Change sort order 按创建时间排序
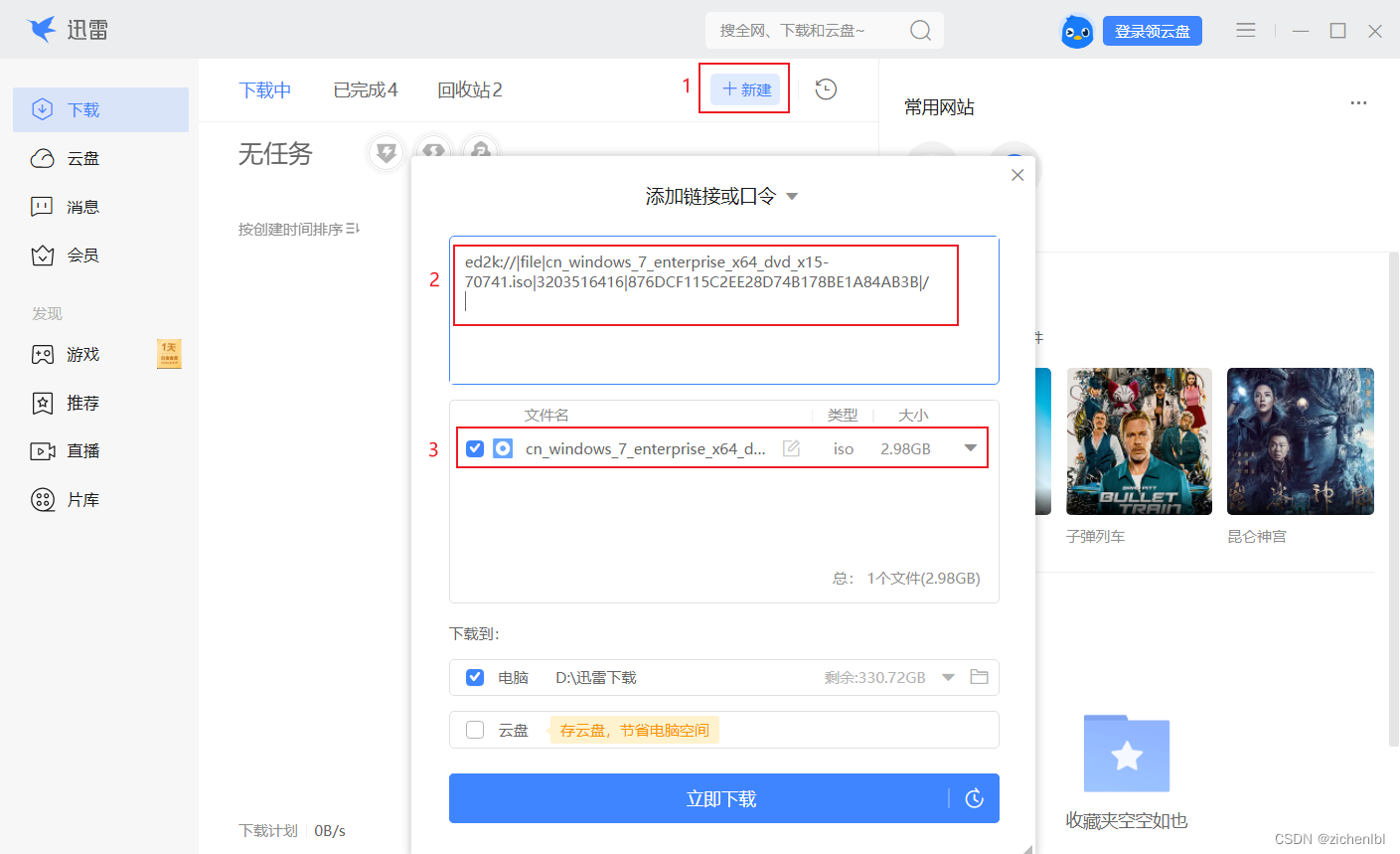This screenshot has width=1400, height=854. tap(299, 229)
